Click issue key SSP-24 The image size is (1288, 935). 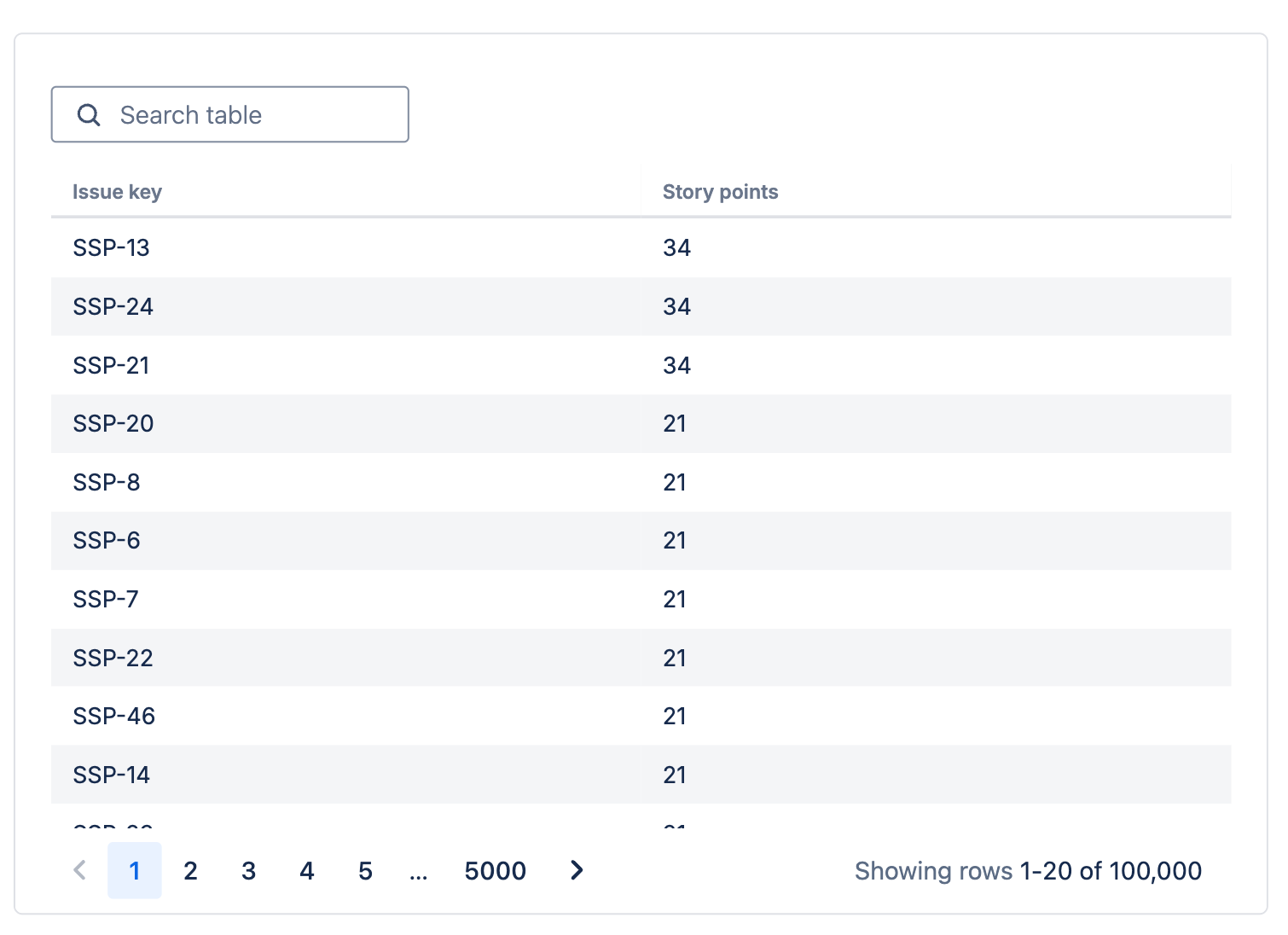pyautogui.click(x=113, y=306)
